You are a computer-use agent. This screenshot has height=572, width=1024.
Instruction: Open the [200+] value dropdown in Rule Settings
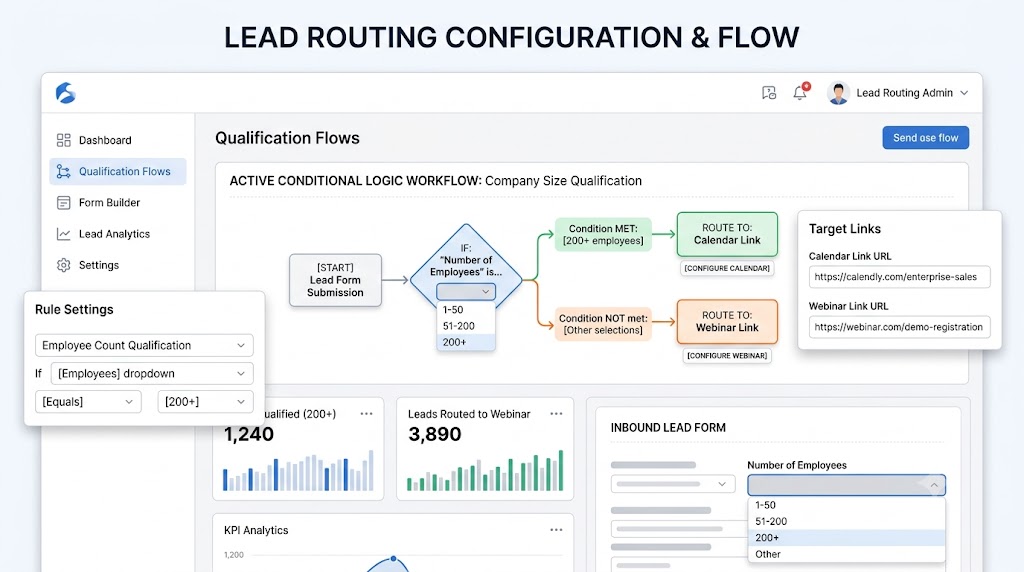coord(205,402)
